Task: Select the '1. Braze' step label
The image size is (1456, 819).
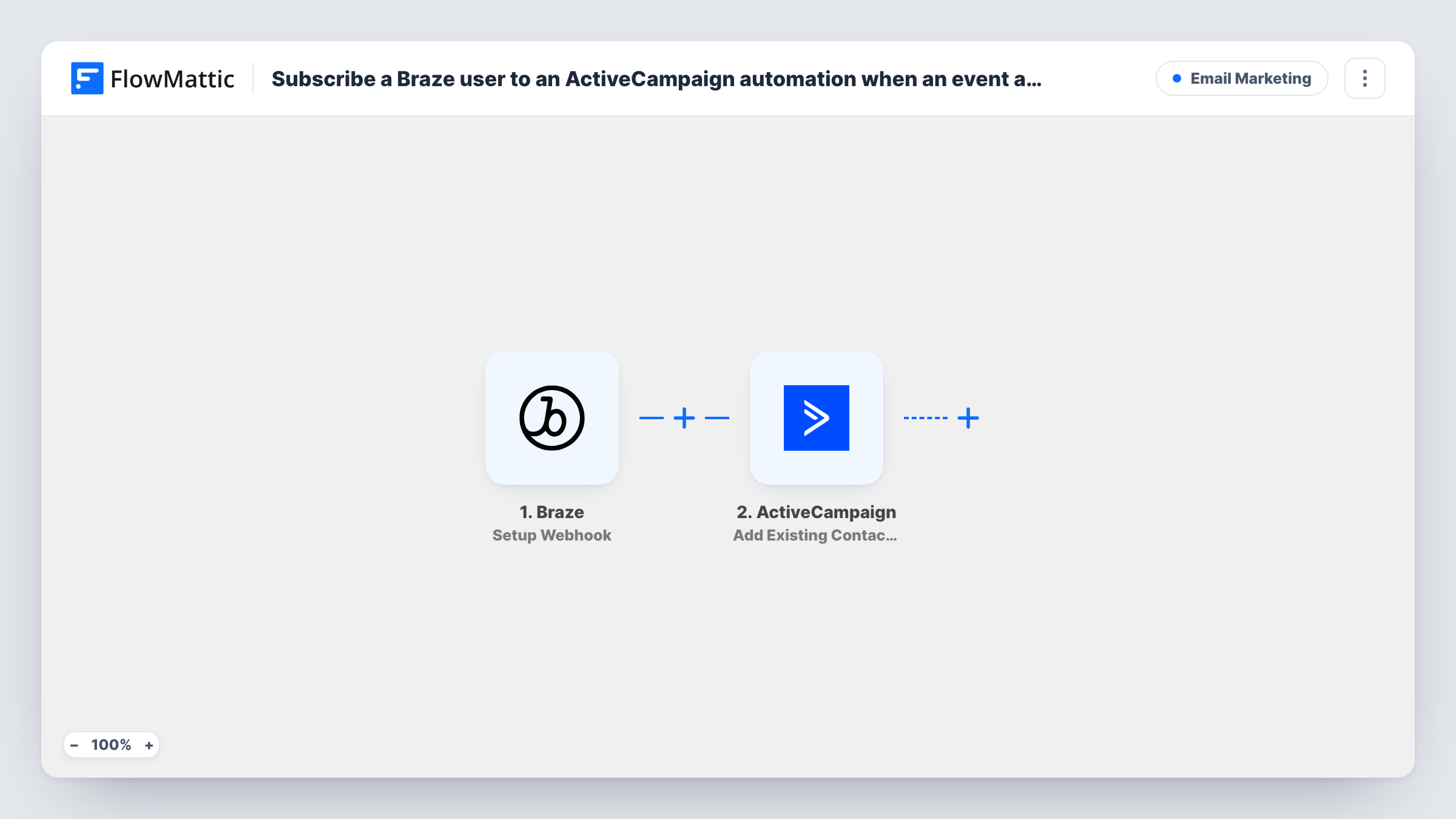Action: 551,512
